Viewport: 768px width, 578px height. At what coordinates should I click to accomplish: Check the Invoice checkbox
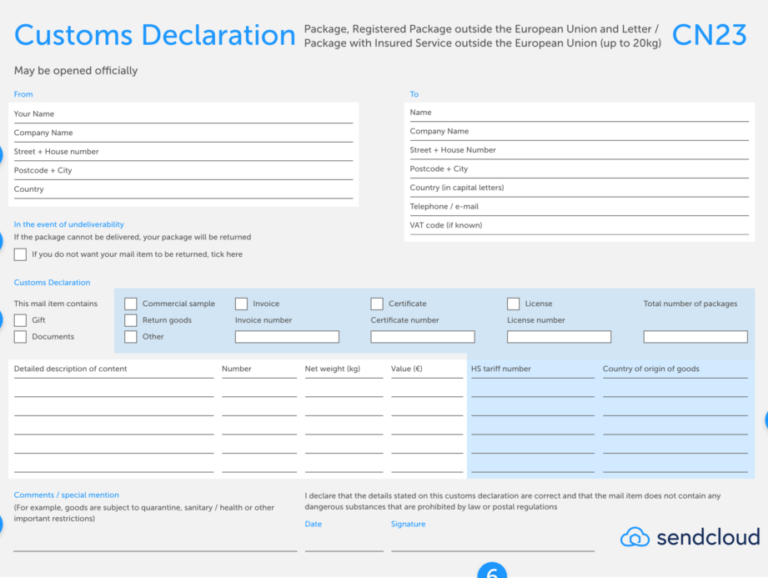pyautogui.click(x=241, y=304)
